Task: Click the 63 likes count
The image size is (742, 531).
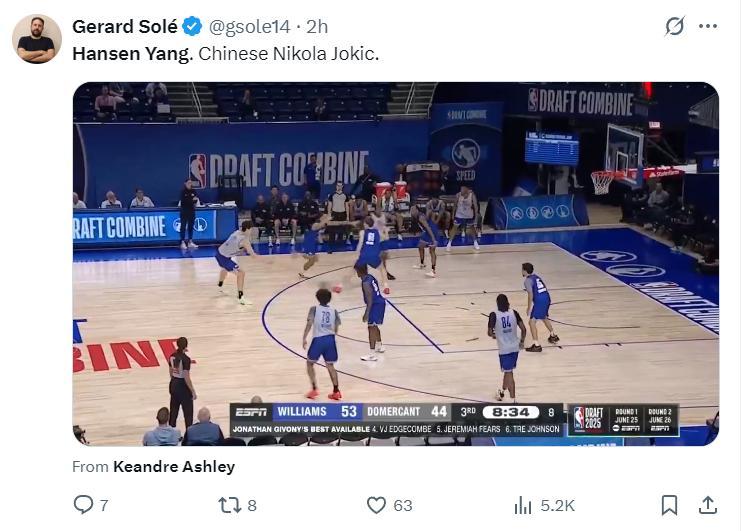Action: [x=403, y=505]
